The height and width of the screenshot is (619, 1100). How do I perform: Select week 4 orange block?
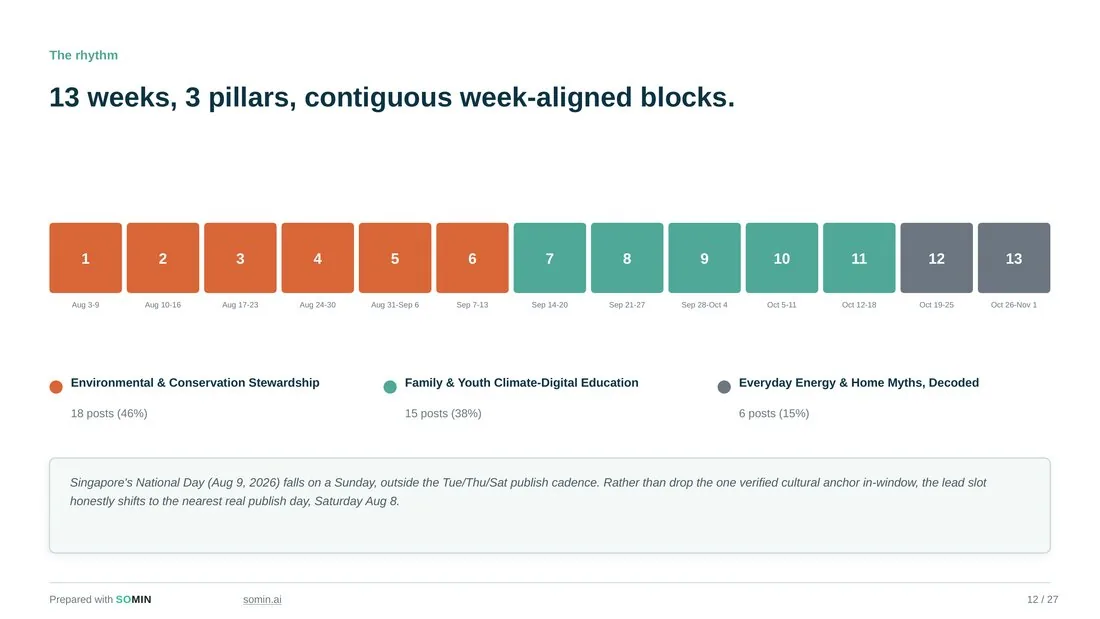point(318,258)
